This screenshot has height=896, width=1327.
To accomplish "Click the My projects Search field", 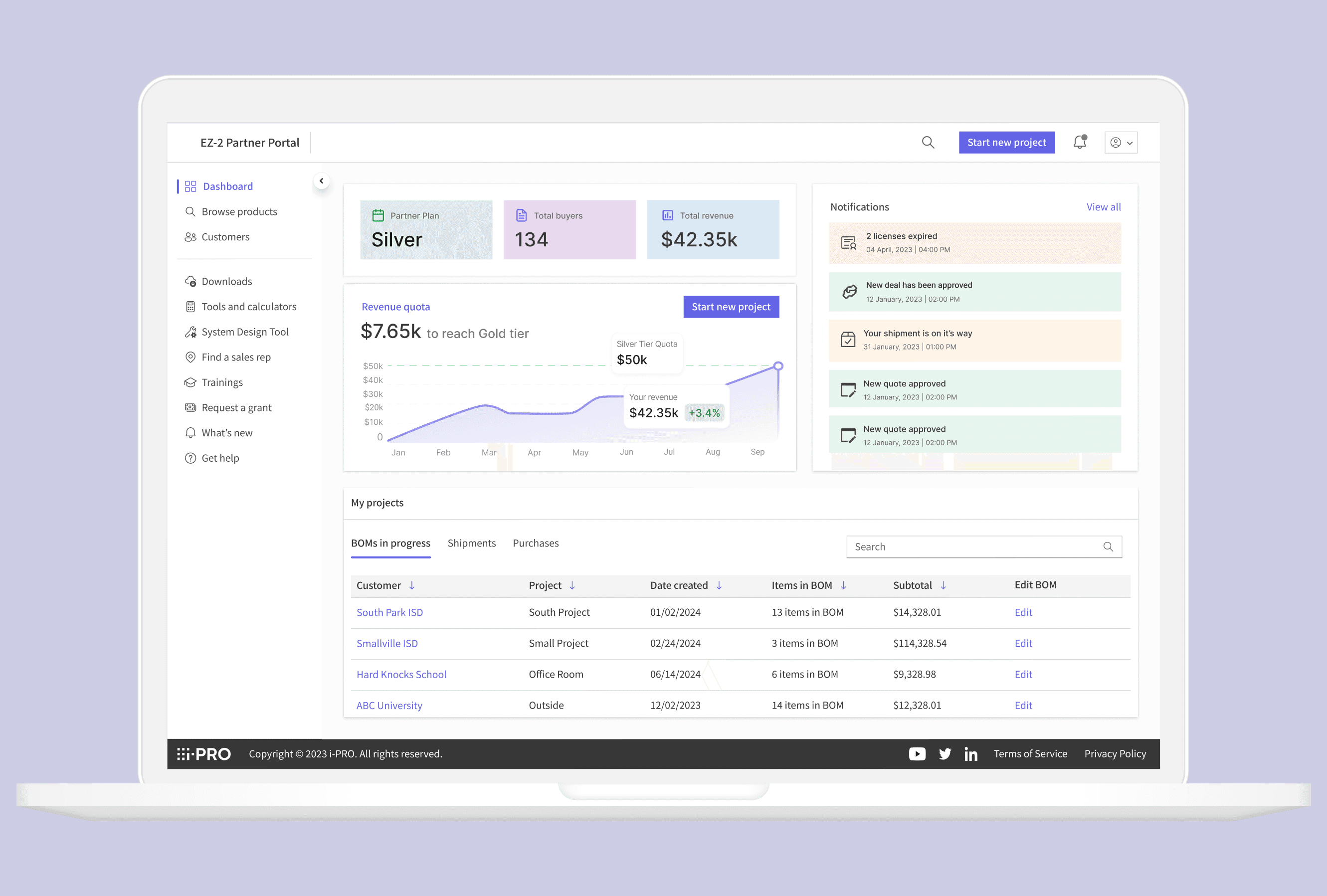I will pyautogui.click(x=976, y=546).
